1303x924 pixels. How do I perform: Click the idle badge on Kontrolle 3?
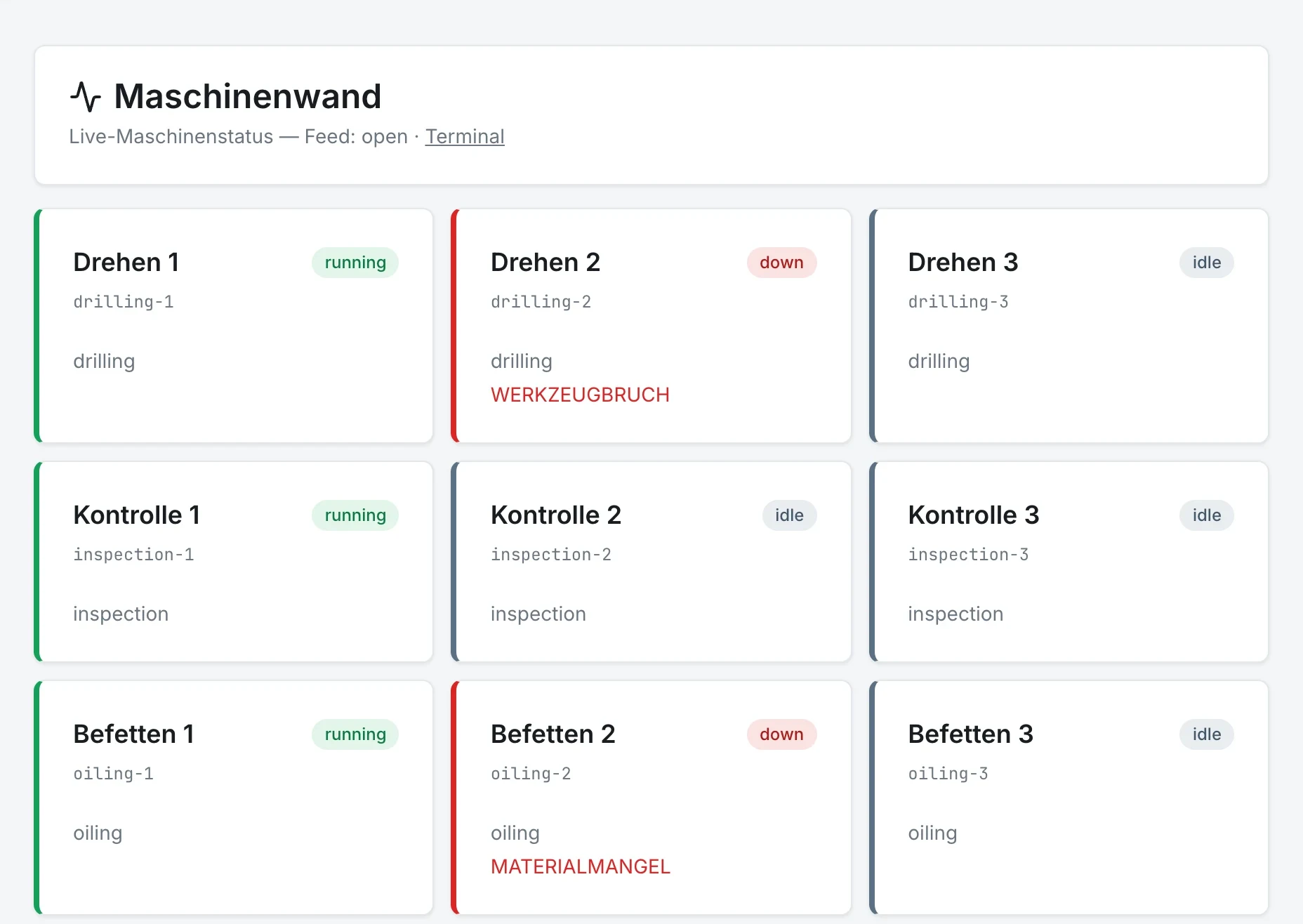[1207, 515]
